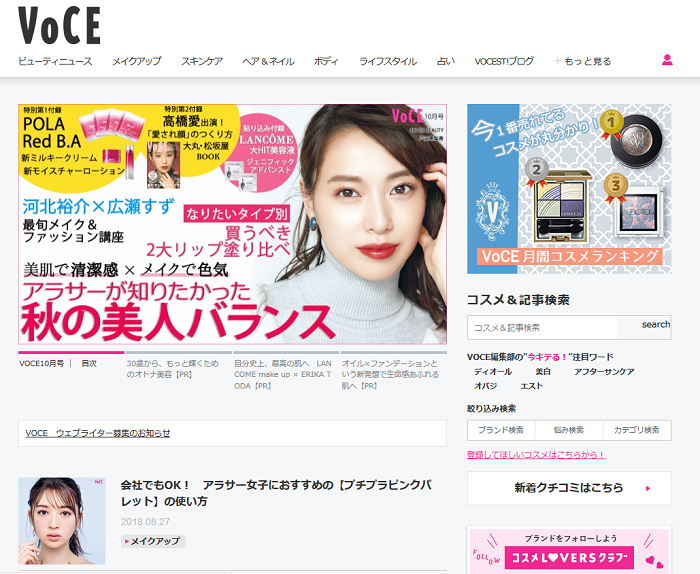The width and height of the screenshot is (700, 574).
Task: Select the 自分史上、最高の肌へ LANCOME slide tab
Action: click(286, 370)
